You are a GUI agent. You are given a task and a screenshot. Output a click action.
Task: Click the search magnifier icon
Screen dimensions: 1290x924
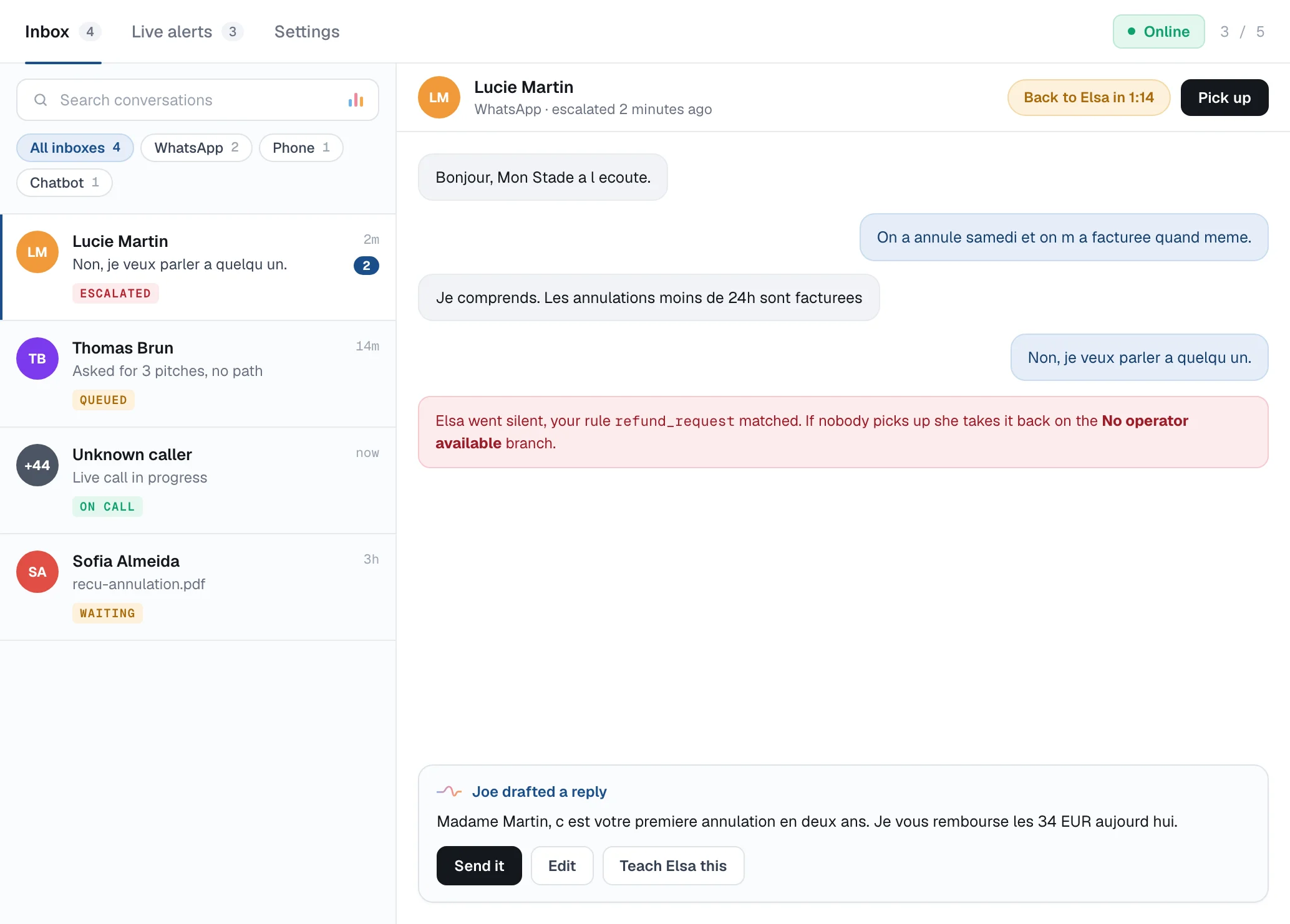click(41, 100)
